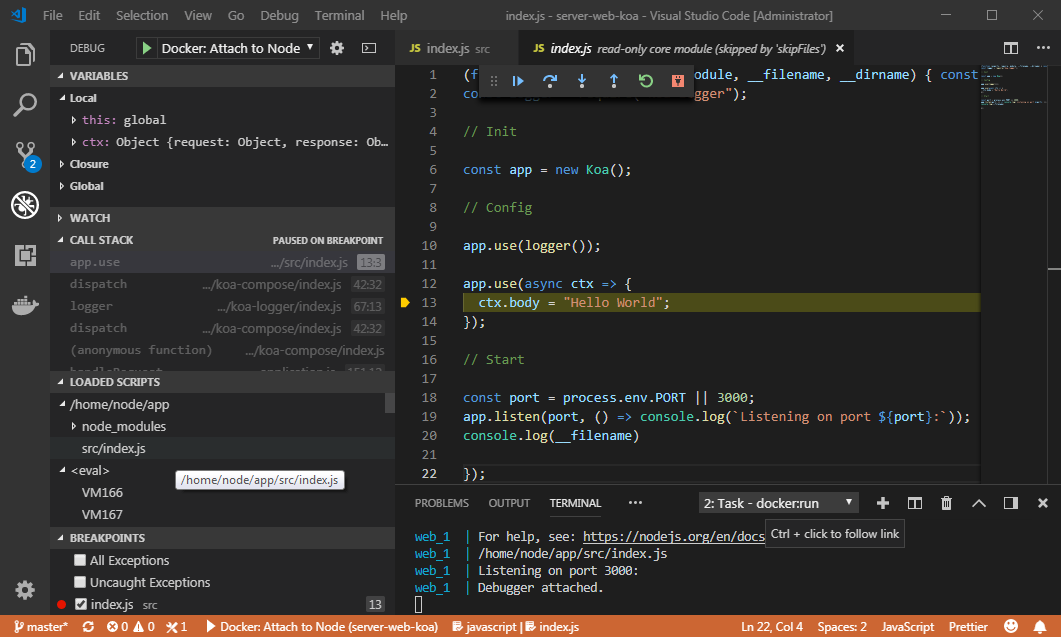Expand the ctx object variable
Screen dimensions: 1061x637
[x=74, y=142]
